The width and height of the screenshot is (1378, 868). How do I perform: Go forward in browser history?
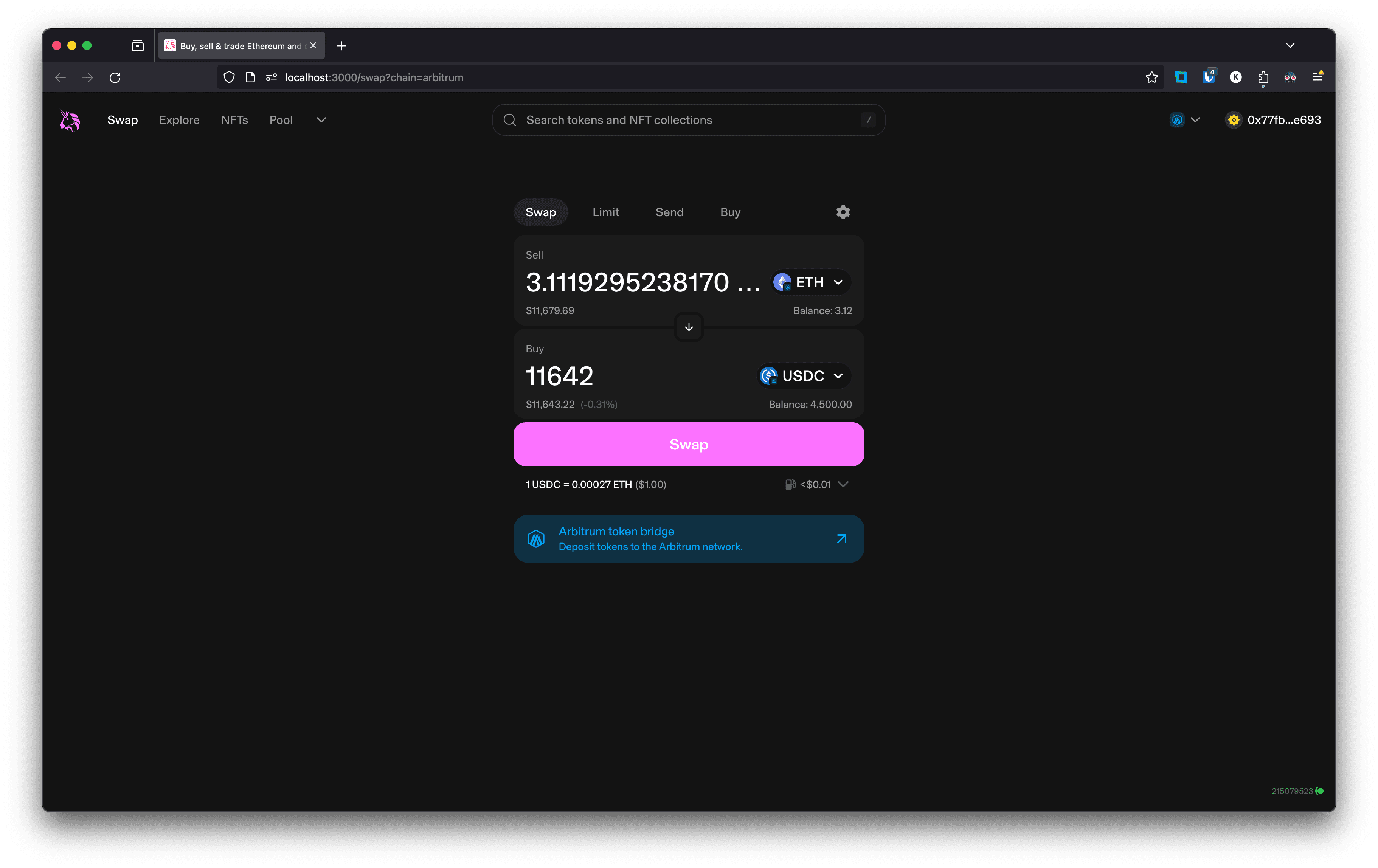coord(88,77)
